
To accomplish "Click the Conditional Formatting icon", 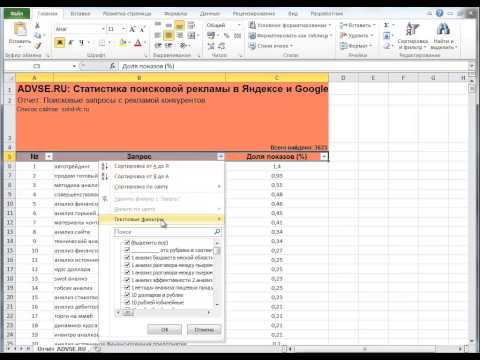I will tap(252, 25).
